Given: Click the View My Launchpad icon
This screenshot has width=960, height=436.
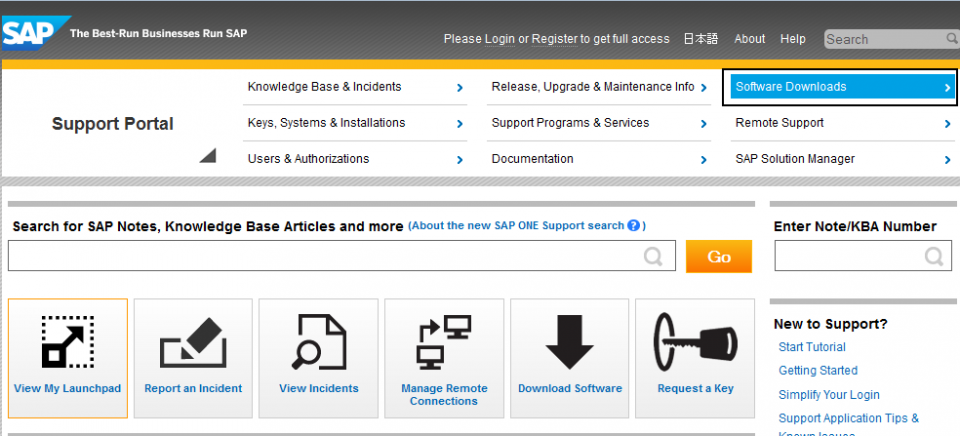Looking at the screenshot, I should click(67, 342).
